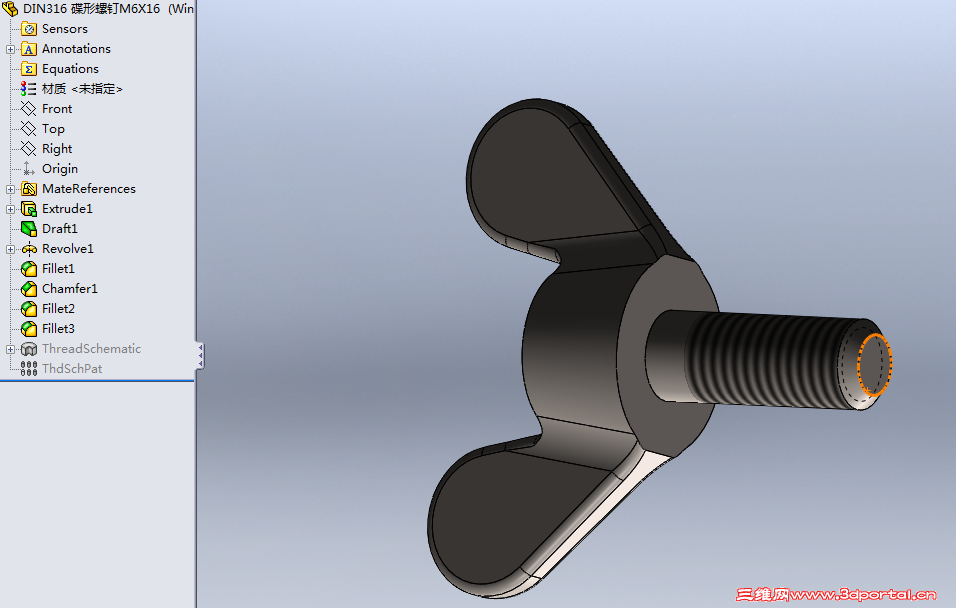
Task: Select the 材质 <未指定> material entry
Action: tap(82, 89)
